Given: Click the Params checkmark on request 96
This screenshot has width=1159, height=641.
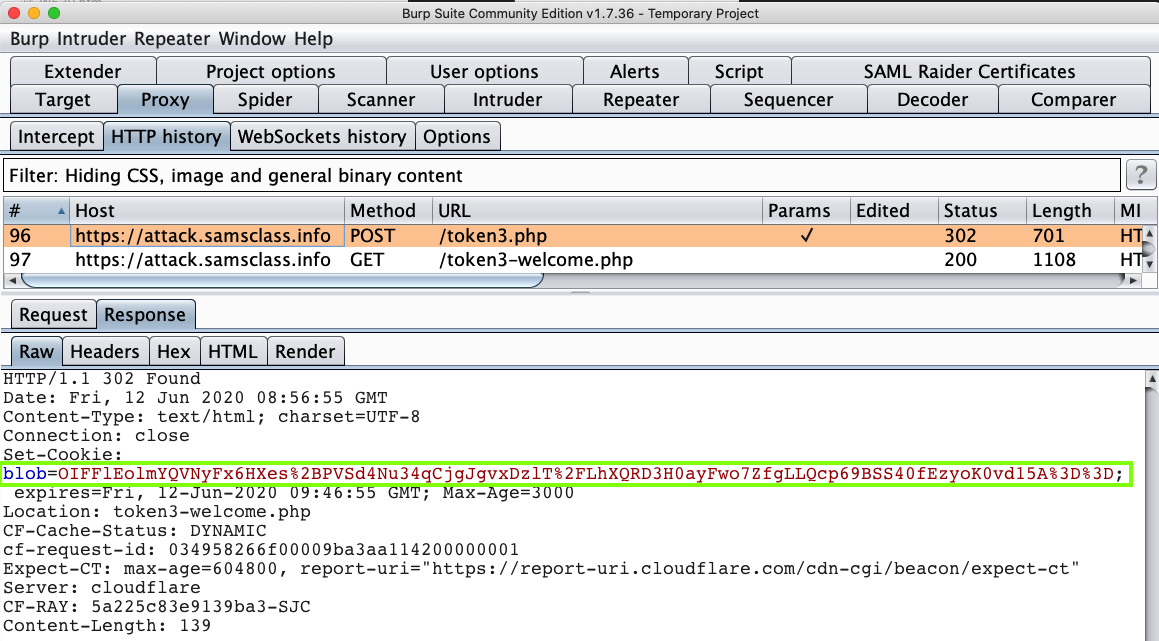Looking at the screenshot, I should coord(806,236).
